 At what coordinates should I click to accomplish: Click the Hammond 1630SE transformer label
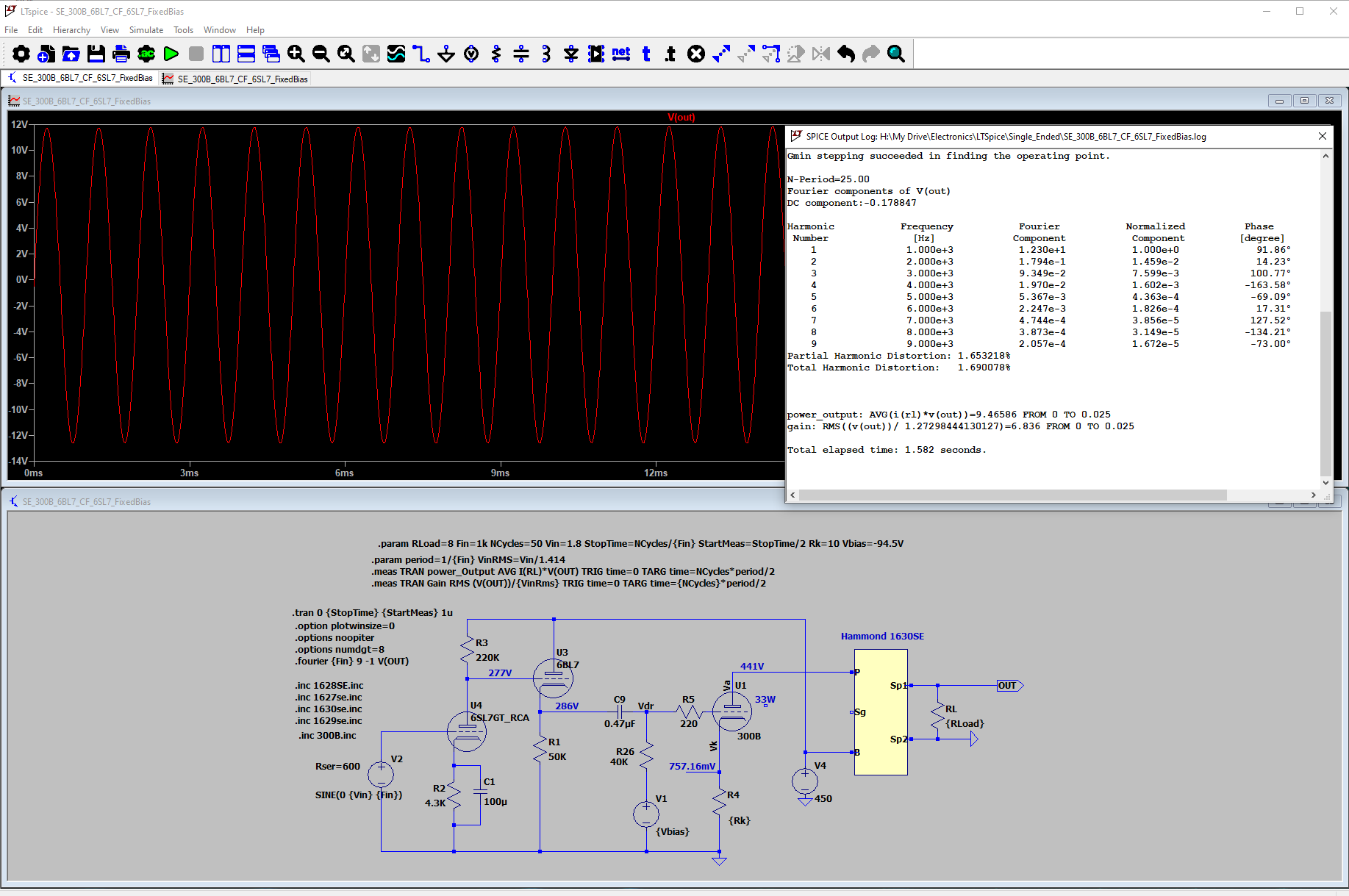882,637
